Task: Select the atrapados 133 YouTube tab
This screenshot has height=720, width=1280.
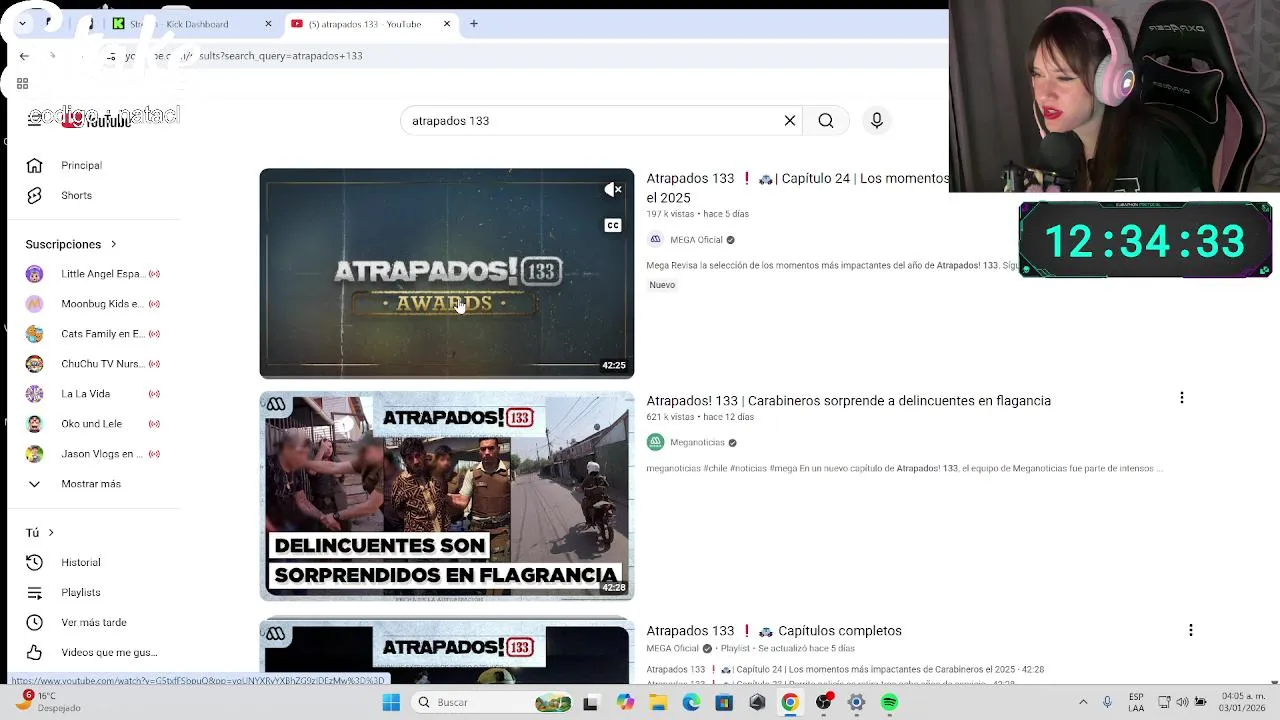Action: pos(369,24)
